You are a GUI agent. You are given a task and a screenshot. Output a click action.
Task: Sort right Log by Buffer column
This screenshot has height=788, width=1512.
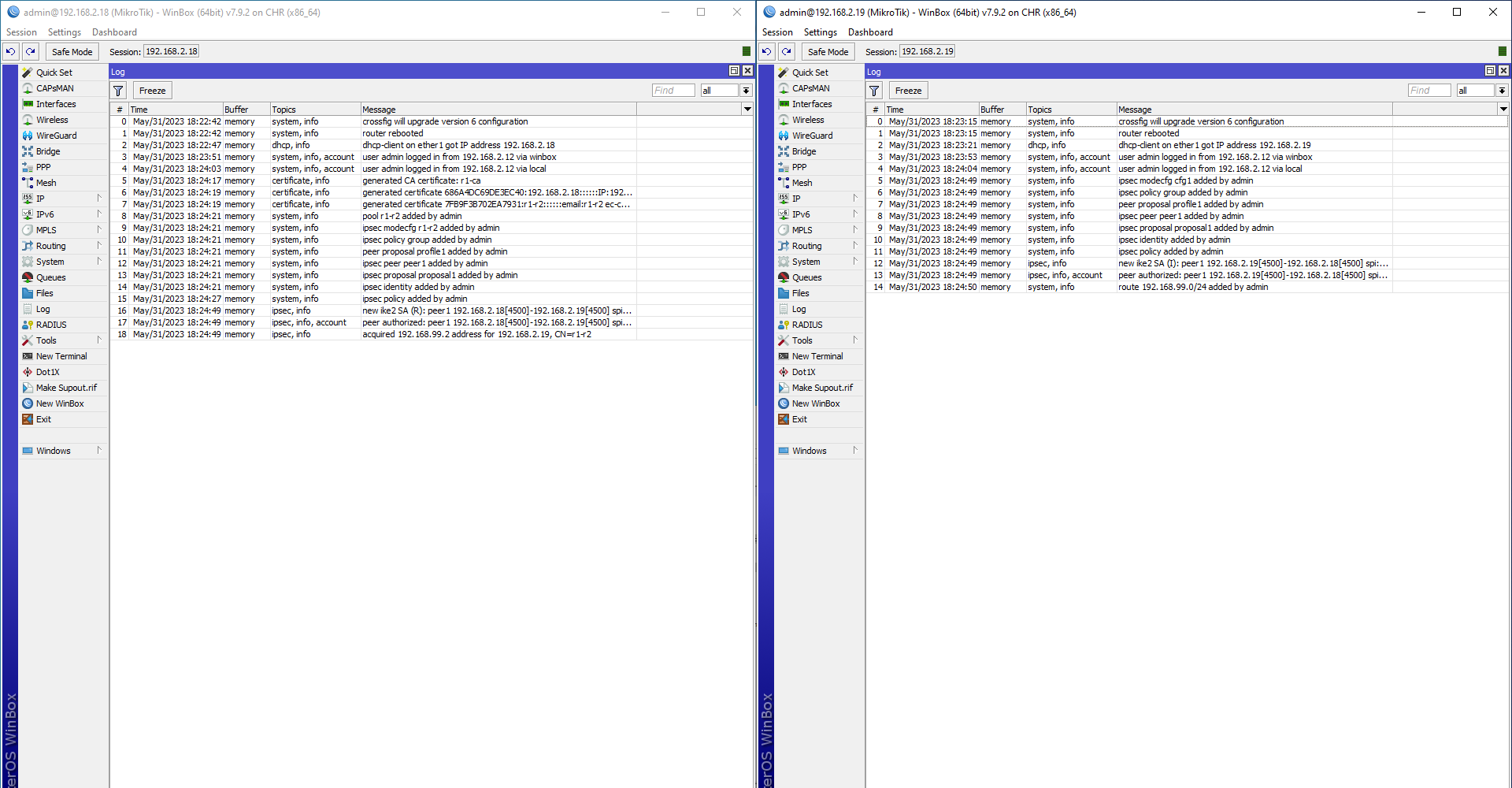coord(1002,110)
